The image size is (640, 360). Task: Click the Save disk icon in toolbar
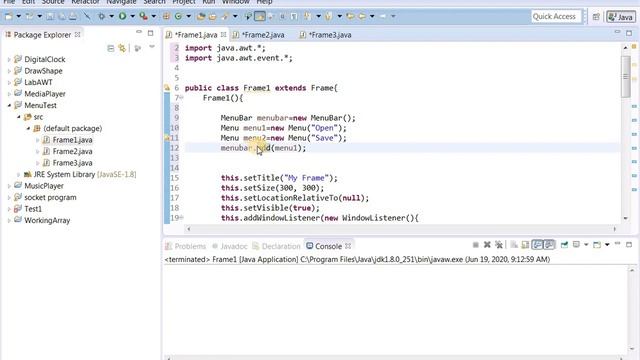pyautogui.click(x=50, y=16)
